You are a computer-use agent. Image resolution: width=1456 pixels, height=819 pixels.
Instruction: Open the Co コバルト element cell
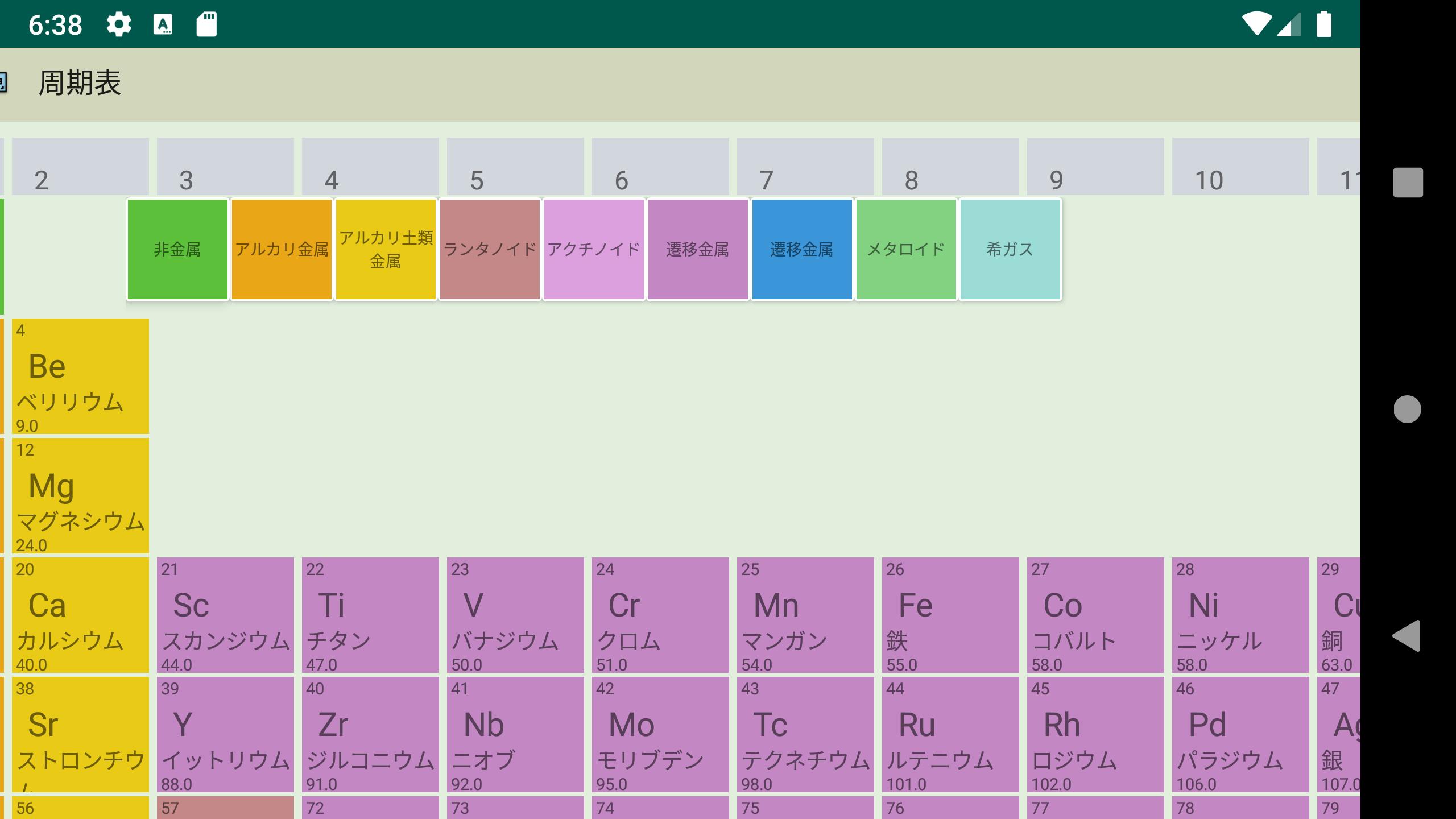tap(1095, 615)
